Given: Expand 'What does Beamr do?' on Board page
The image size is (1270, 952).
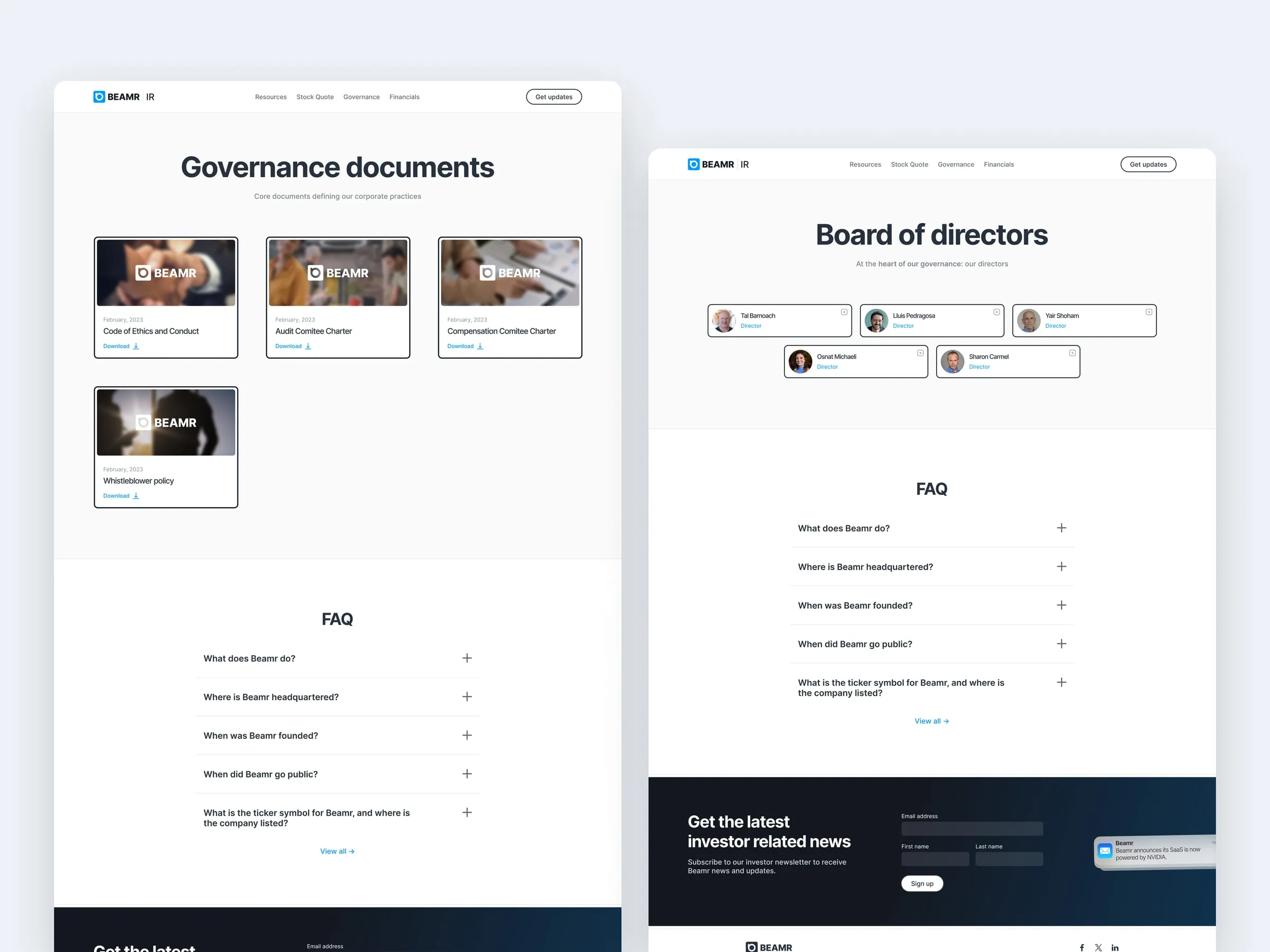Looking at the screenshot, I should 1062,528.
